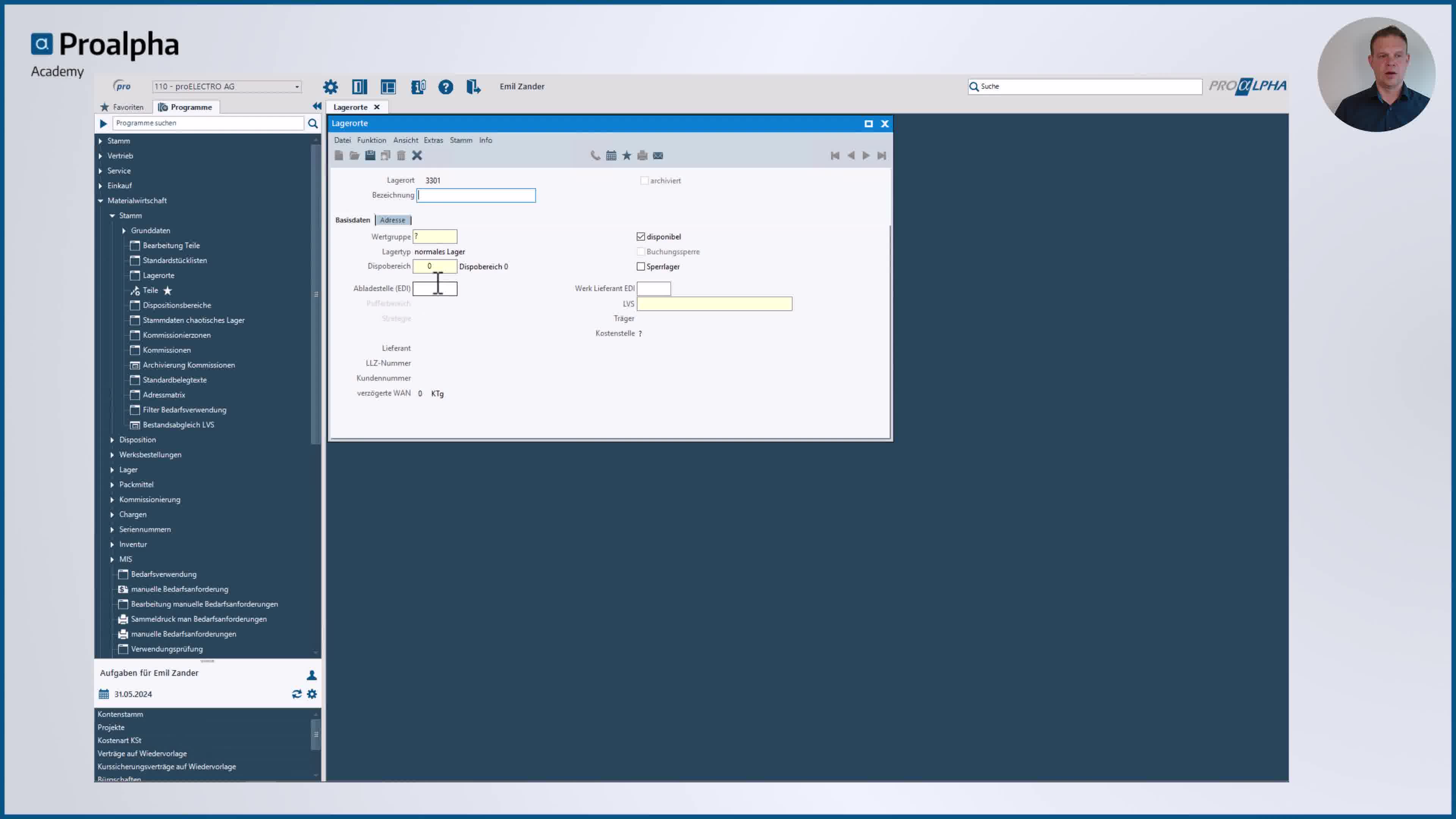Click the phone icon in Lagerorte toolbar
1456x819 pixels.
(595, 155)
